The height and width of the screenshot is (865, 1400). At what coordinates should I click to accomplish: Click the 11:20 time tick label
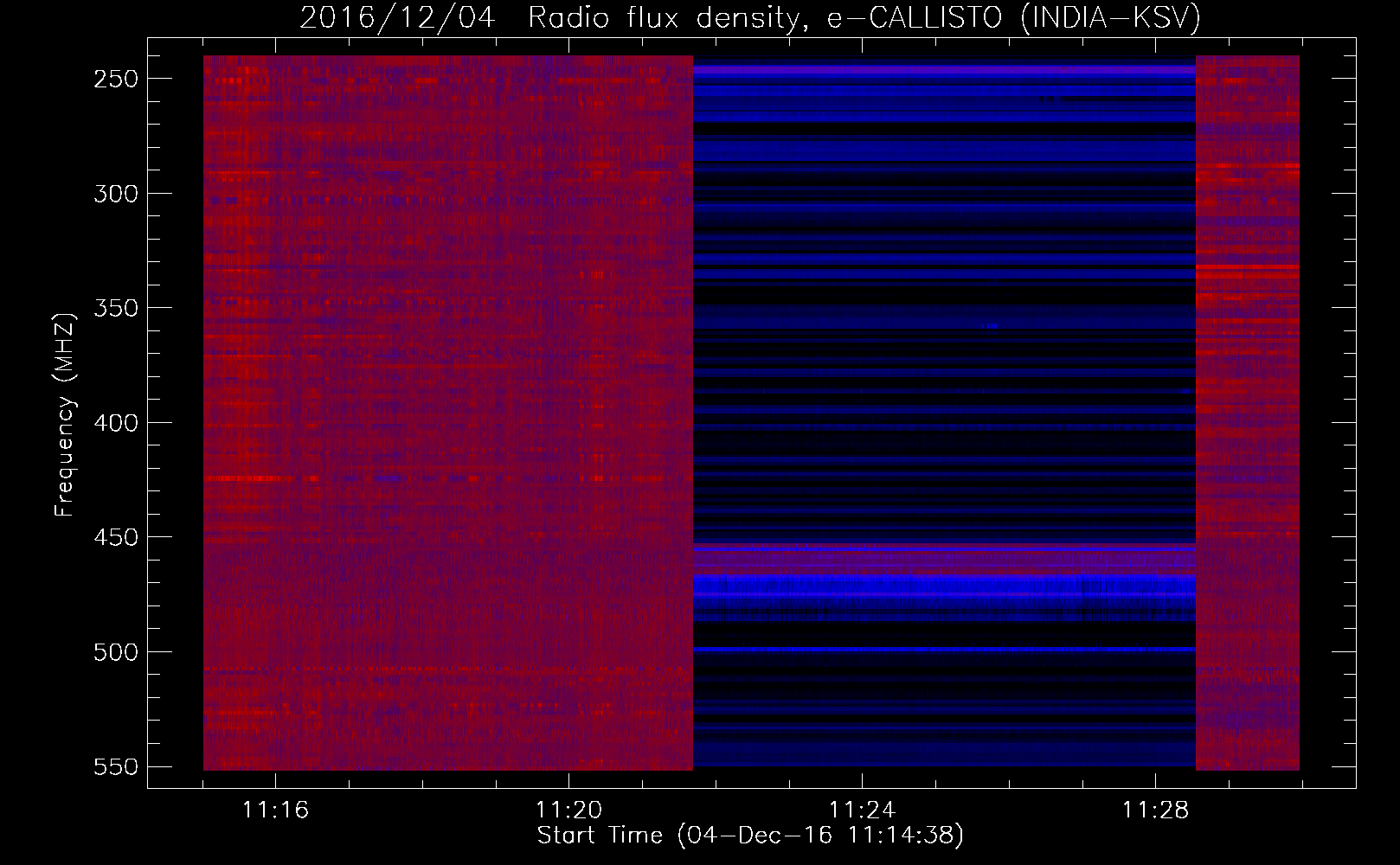(x=568, y=811)
